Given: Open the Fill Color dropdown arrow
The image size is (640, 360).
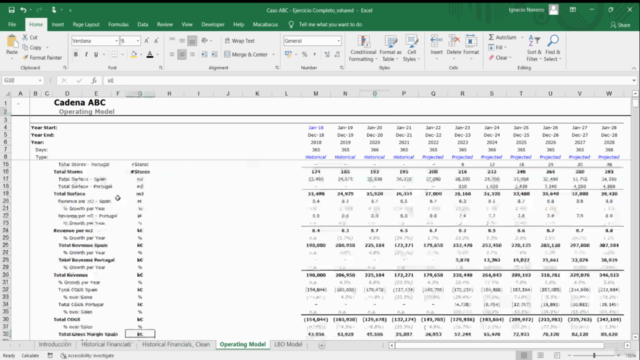Looking at the screenshot, I should point(141,54).
